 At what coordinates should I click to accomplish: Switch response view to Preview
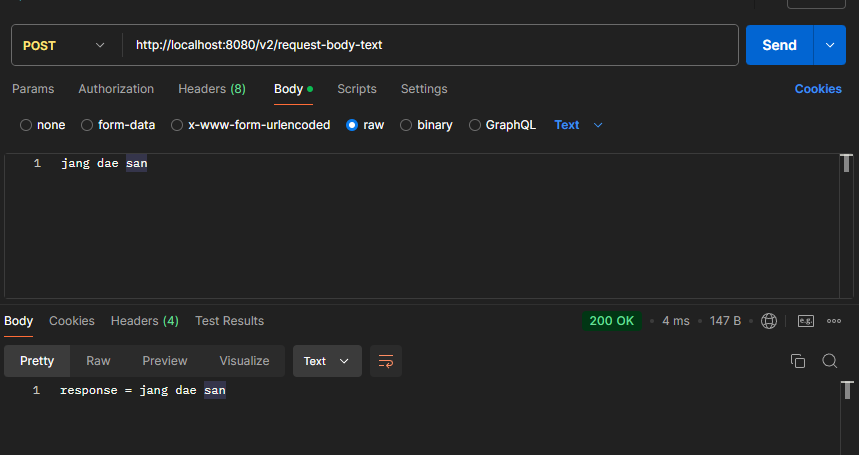coord(165,361)
